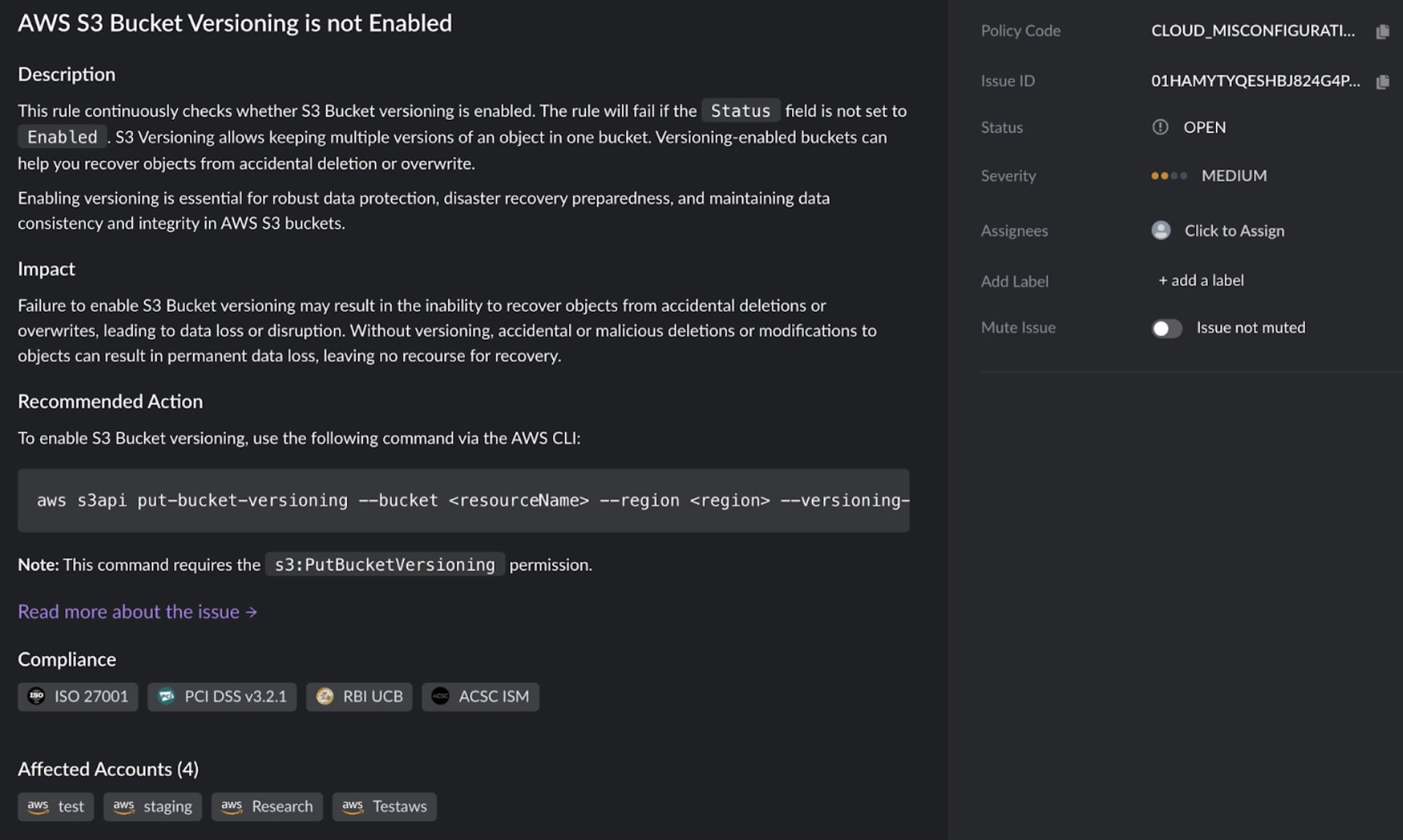Click add a label
Image resolution: width=1403 pixels, height=840 pixels.
click(1201, 280)
